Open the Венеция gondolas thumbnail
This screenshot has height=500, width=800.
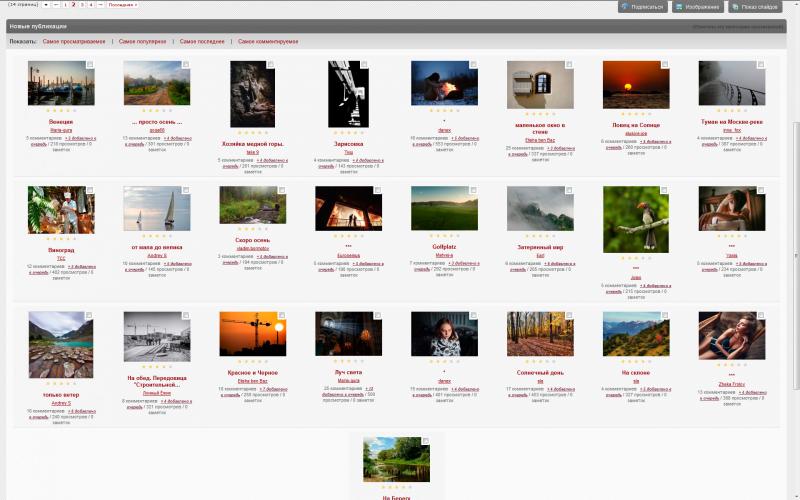pyautogui.click(x=61, y=83)
